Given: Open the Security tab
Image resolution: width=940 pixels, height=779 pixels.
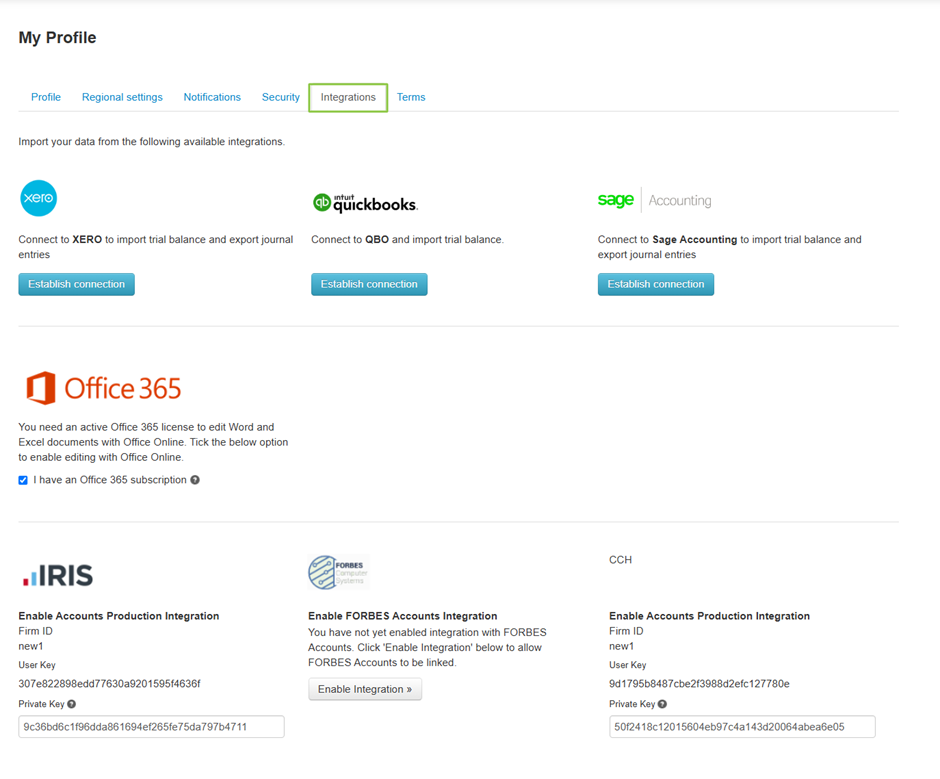Looking at the screenshot, I should point(280,97).
